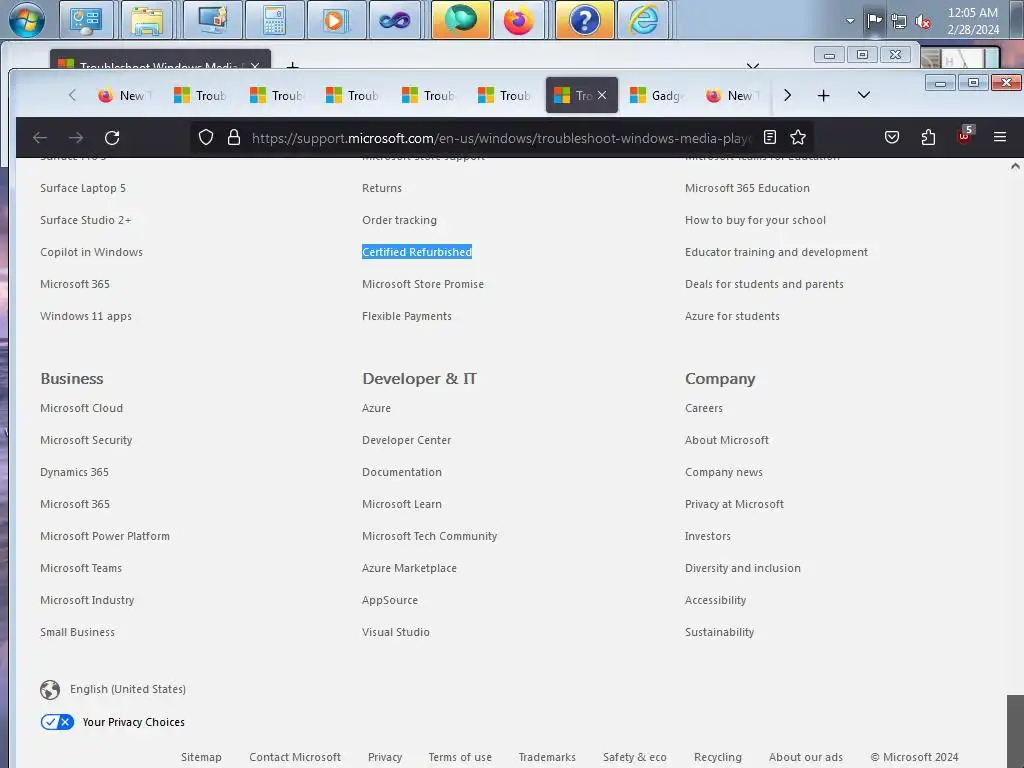Open the Order tracking link
Screen dimensions: 1024x768
tap(400, 220)
